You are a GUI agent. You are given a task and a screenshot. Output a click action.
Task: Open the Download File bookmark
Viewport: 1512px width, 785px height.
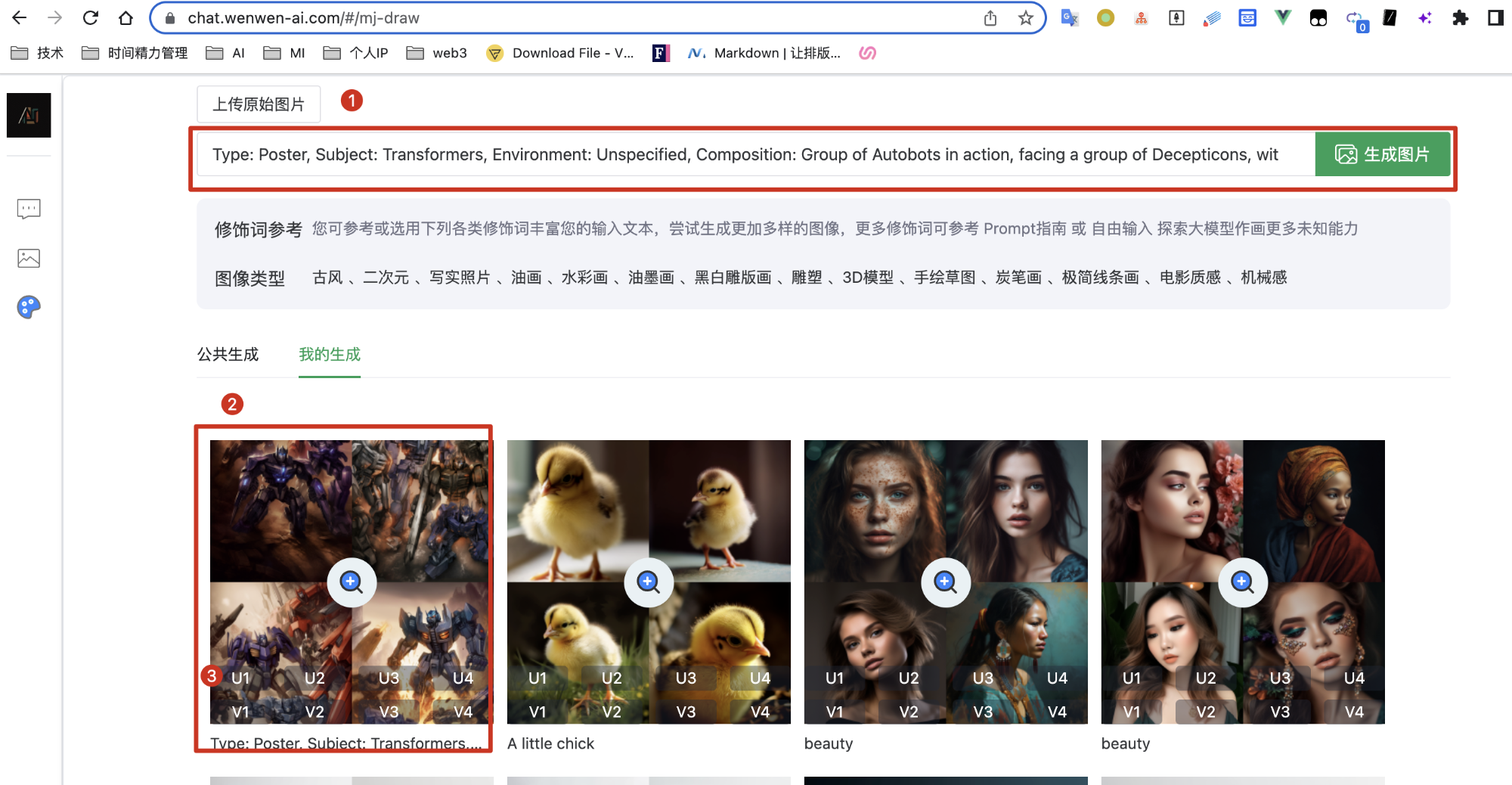[x=560, y=53]
